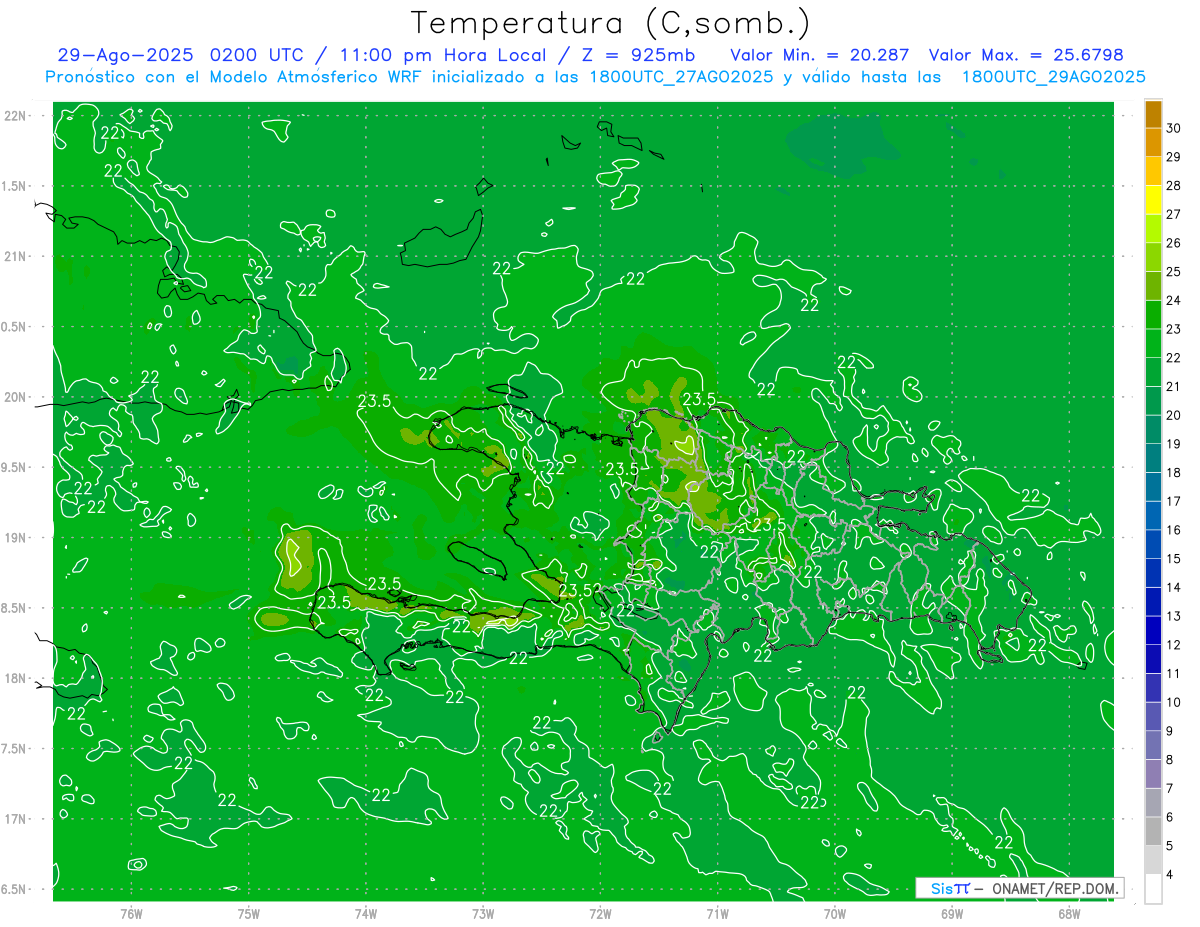Click the '73W' longitude axis label

point(483,914)
